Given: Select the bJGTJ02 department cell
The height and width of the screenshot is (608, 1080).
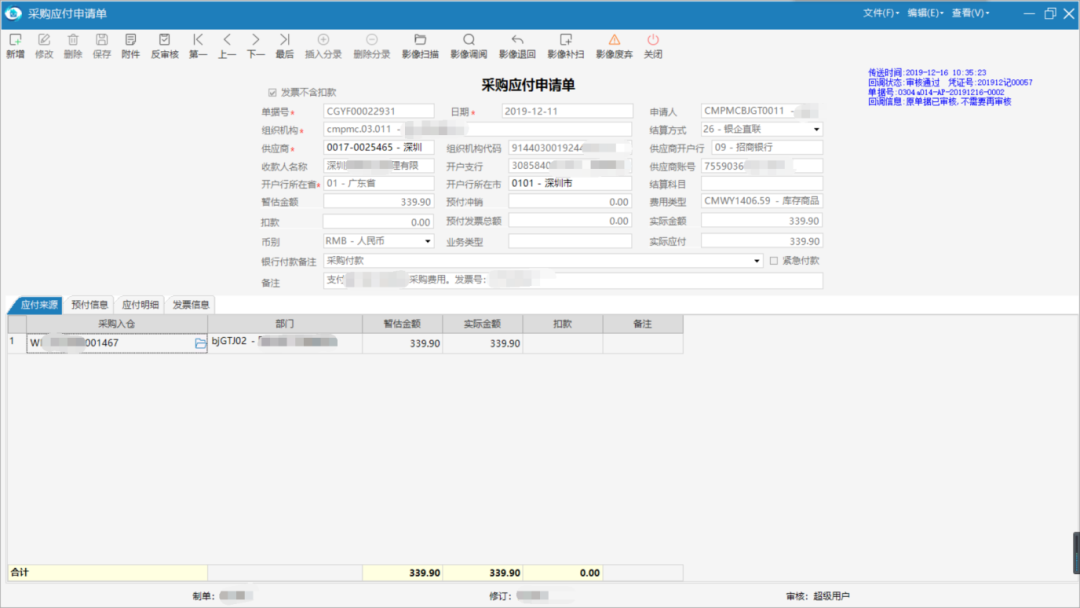Looking at the screenshot, I should point(285,343).
